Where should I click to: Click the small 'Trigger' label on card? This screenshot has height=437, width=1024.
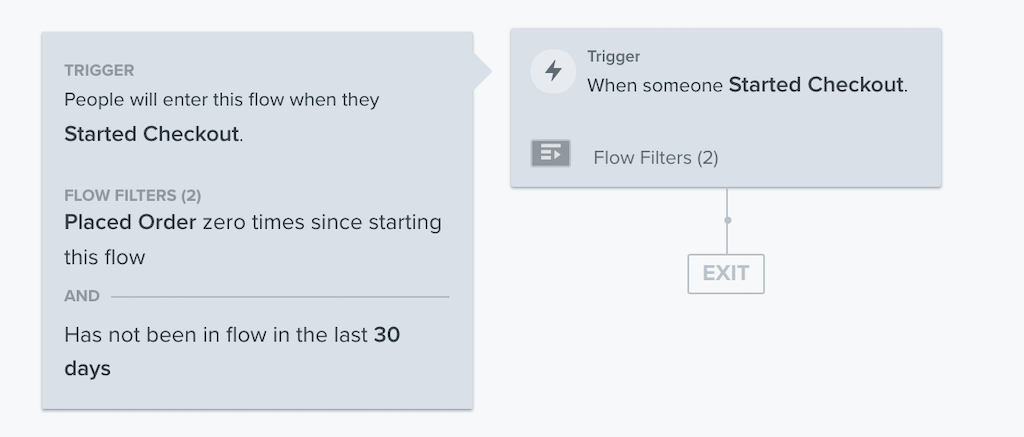pos(613,57)
